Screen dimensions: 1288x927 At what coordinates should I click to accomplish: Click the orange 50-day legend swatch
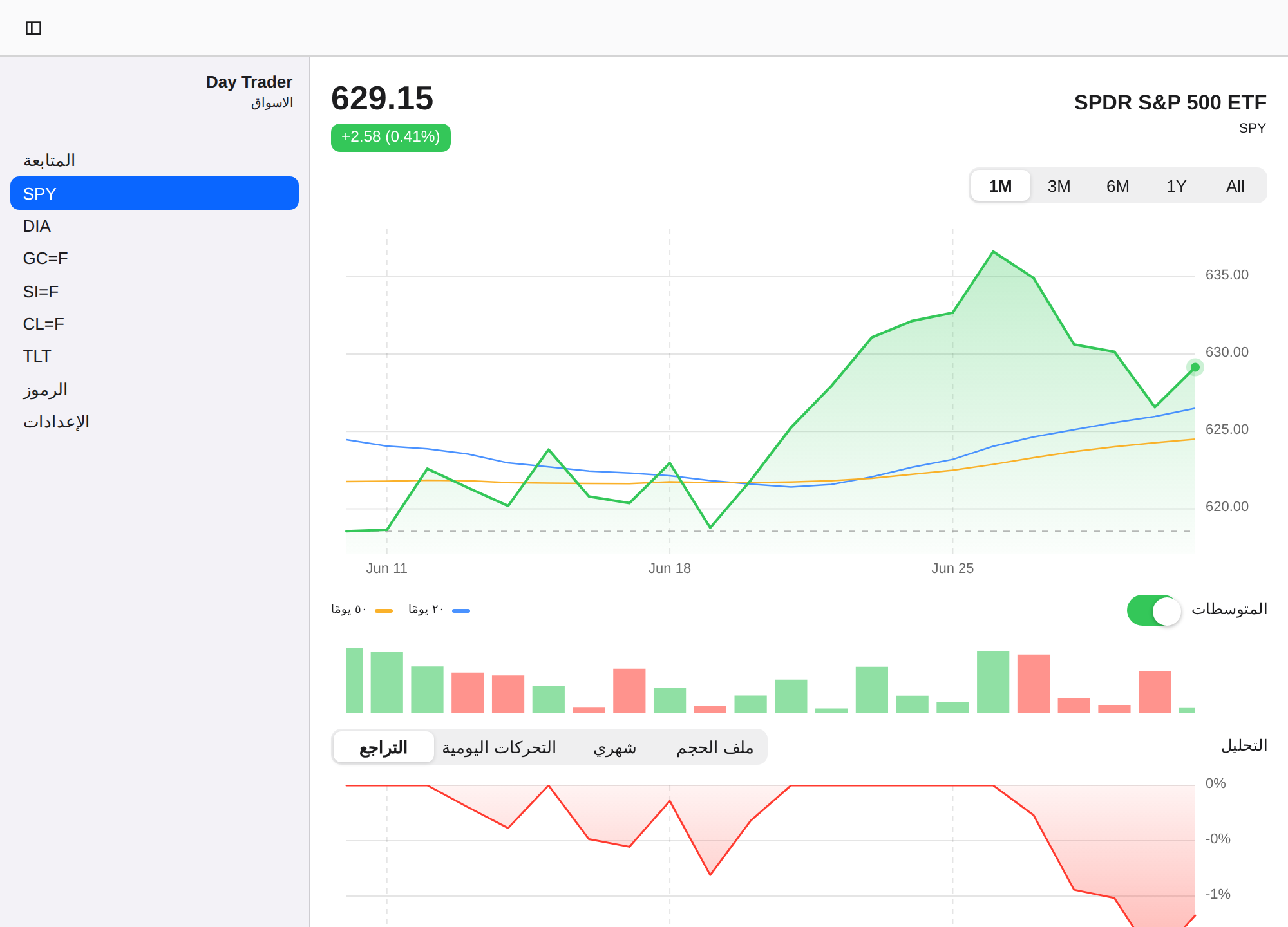tap(384, 610)
